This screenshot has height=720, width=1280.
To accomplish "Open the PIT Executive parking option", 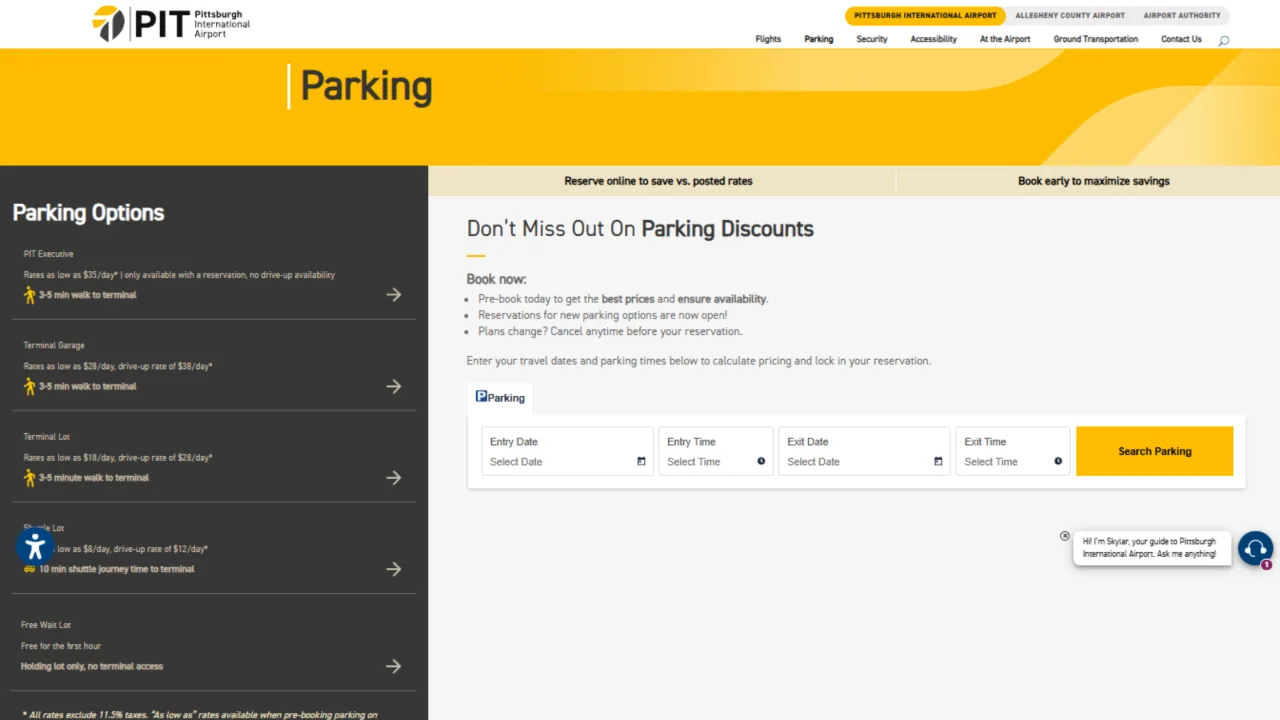I will 213,275.
